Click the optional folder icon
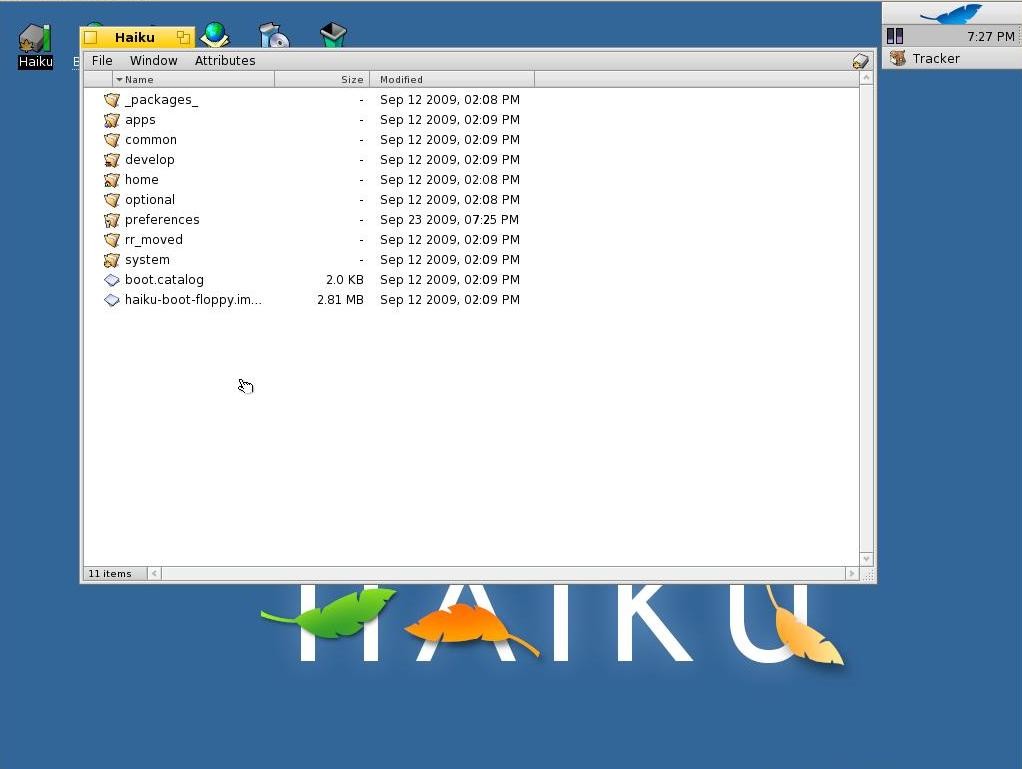Screen dimensions: 1022x769 pyautogui.click(x=112, y=200)
